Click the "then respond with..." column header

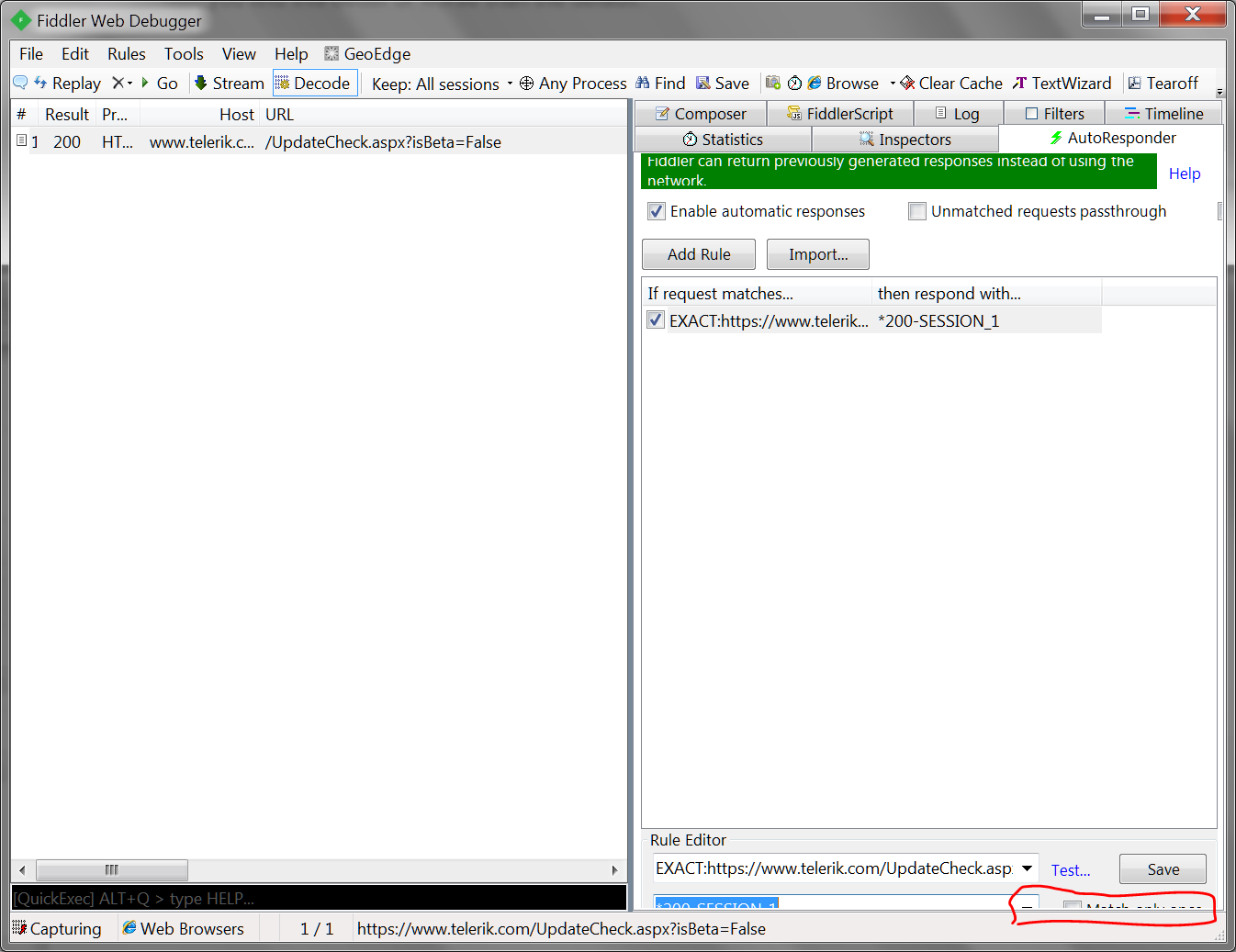987,294
